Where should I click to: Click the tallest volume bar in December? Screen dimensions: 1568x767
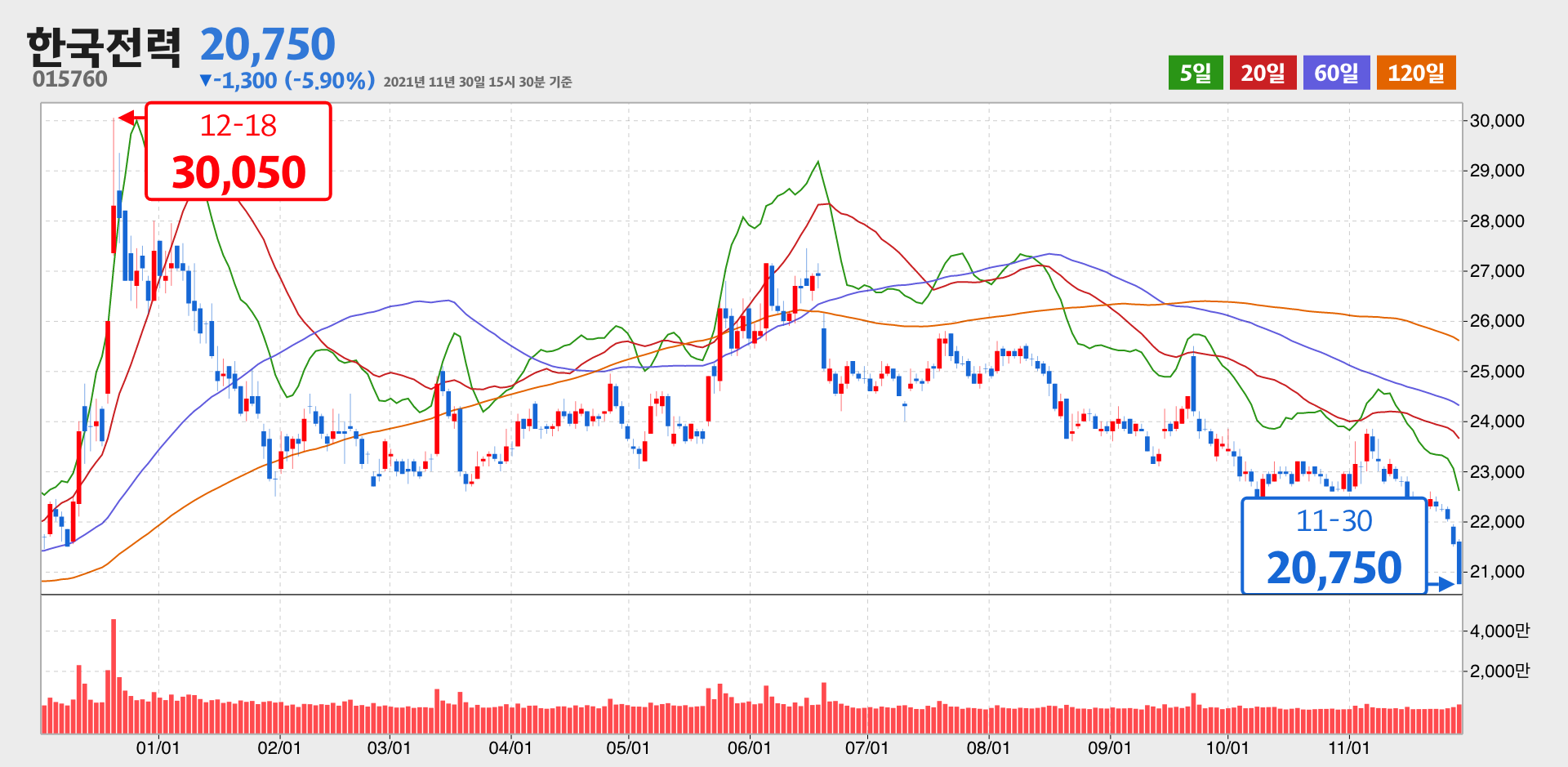[x=114, y=676]
